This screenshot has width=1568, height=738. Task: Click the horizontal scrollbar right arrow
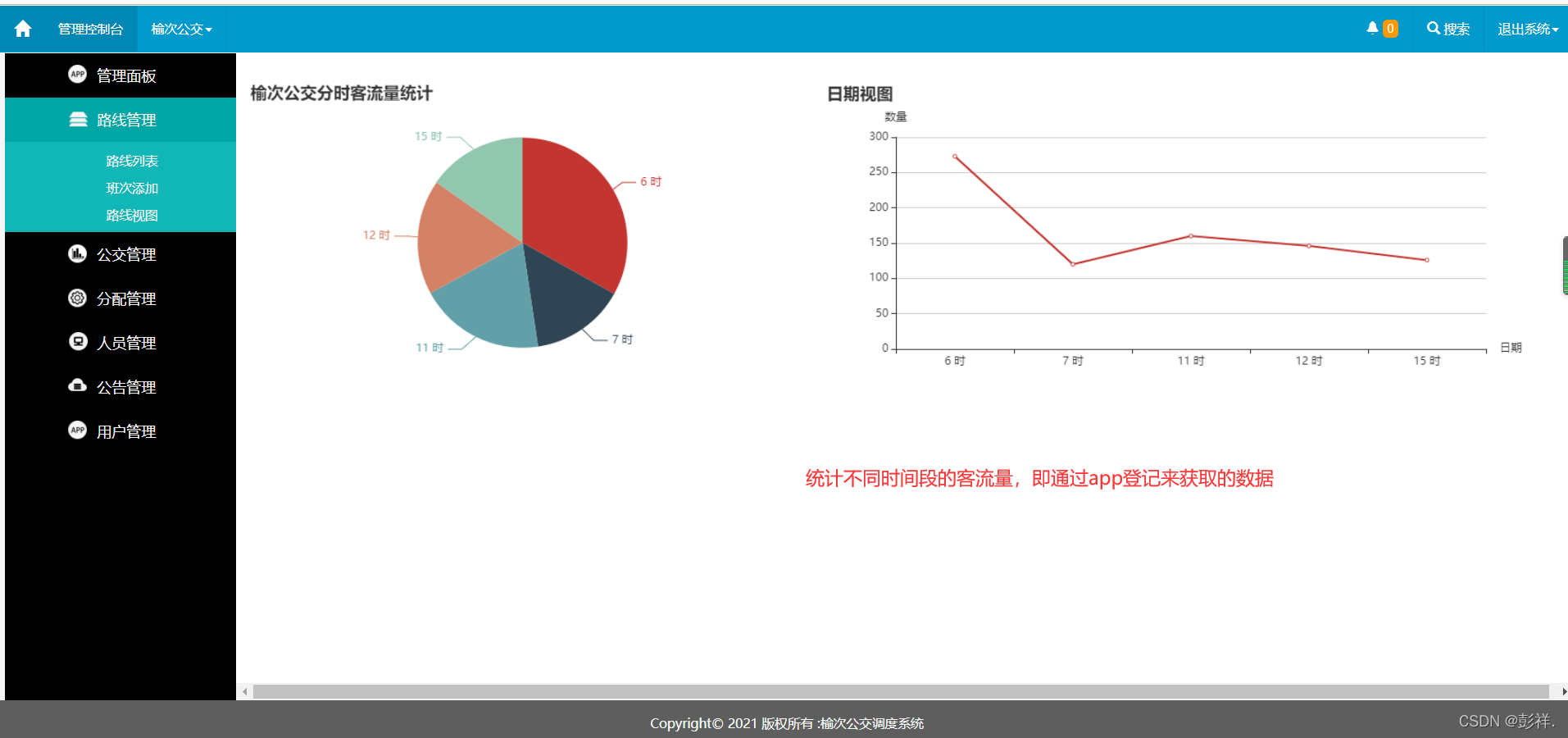1563,691
